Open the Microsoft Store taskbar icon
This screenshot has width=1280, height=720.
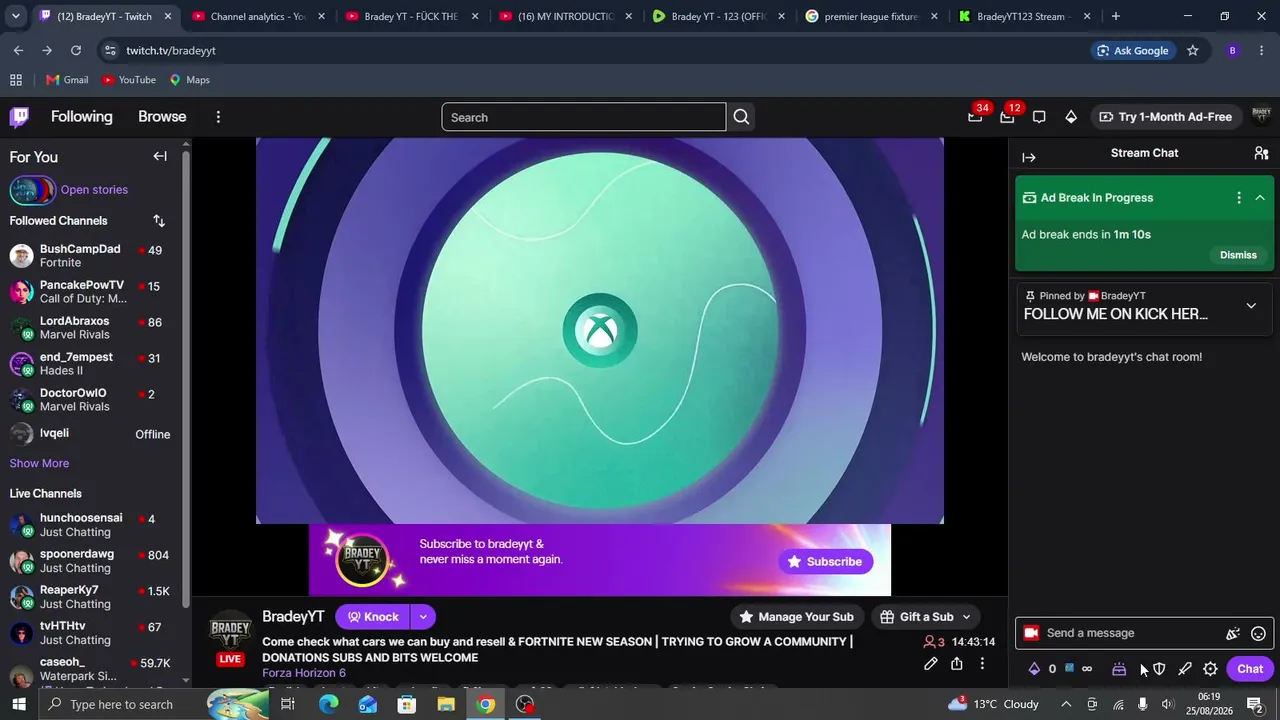[x=407, y=705]
